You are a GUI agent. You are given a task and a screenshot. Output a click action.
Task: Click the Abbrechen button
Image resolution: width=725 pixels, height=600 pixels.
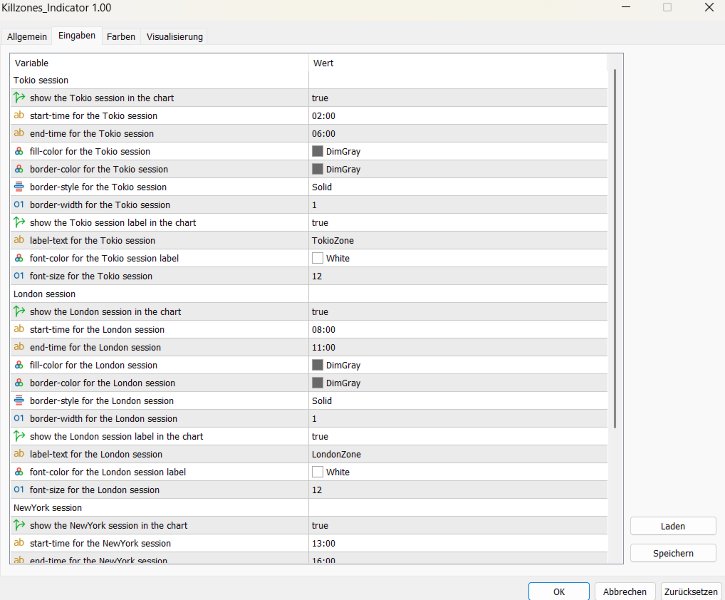[x=625, y=592]
